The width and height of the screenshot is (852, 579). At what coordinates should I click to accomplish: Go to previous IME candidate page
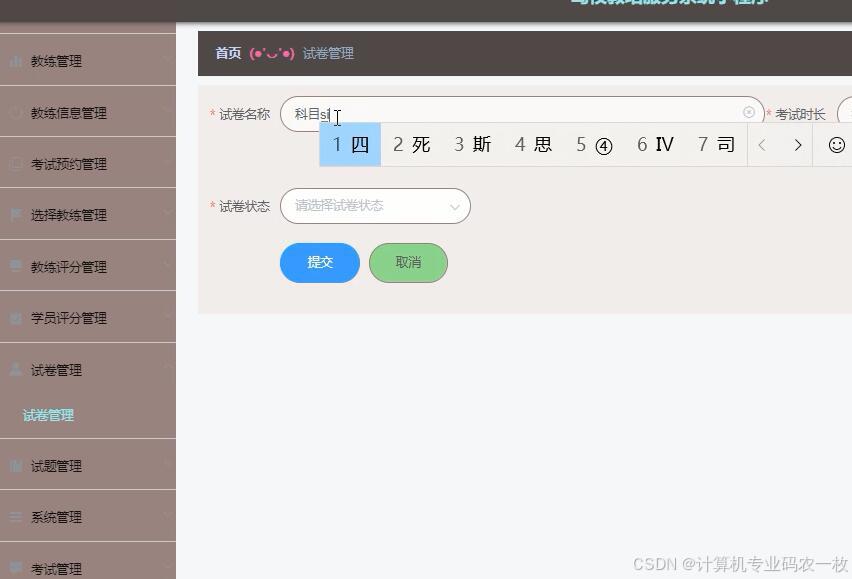pos(762,145)
